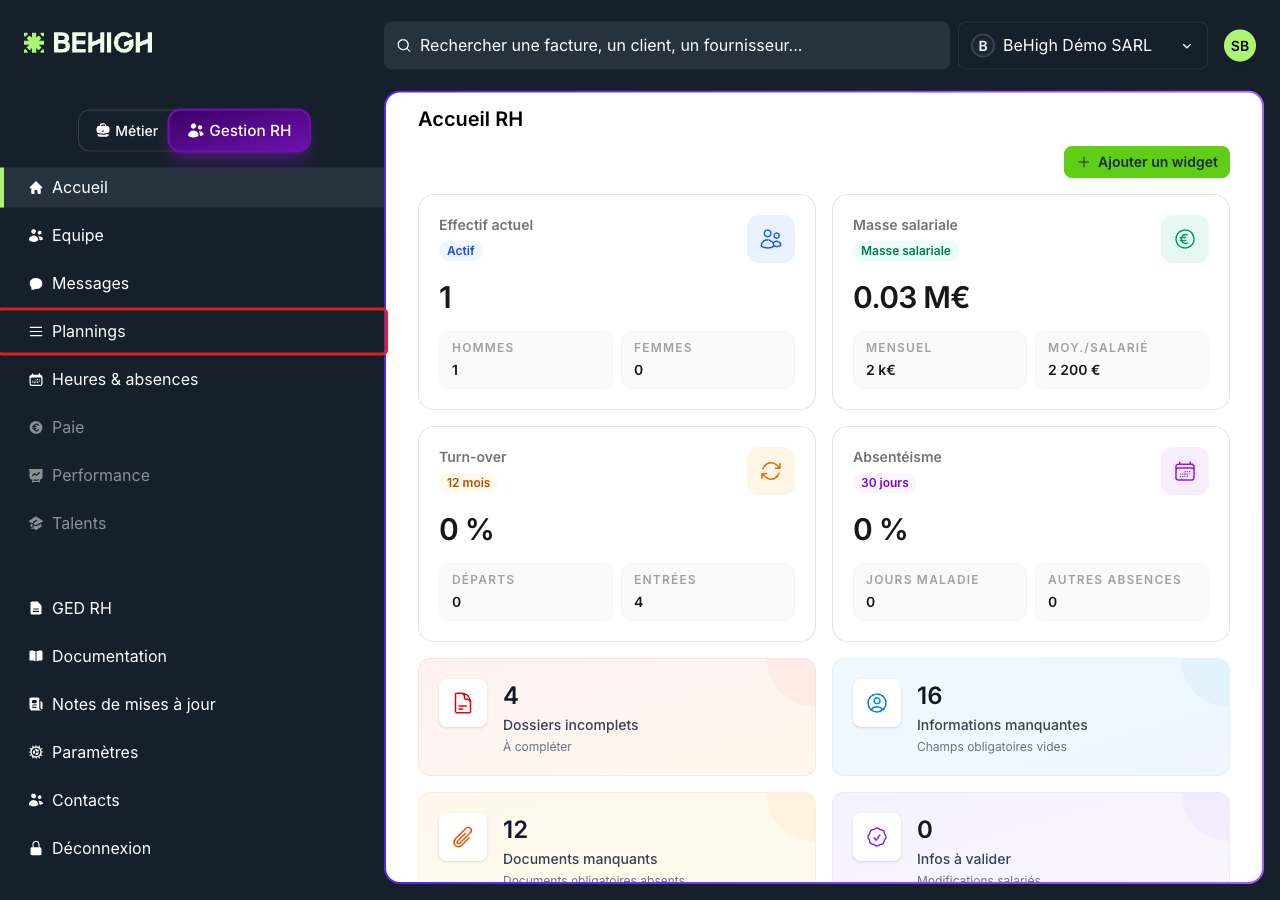
Task: Click the Informations manquantes user icon
Action: pos(877,703)
